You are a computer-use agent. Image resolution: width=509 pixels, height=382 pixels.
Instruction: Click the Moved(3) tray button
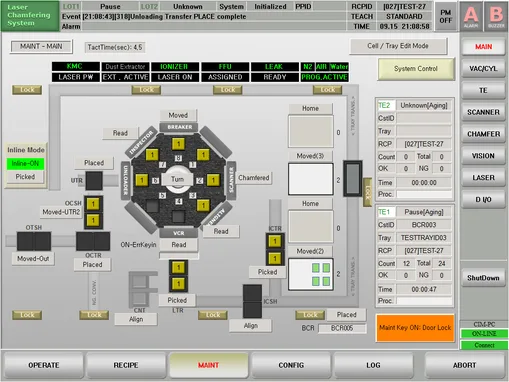[310, 156]
